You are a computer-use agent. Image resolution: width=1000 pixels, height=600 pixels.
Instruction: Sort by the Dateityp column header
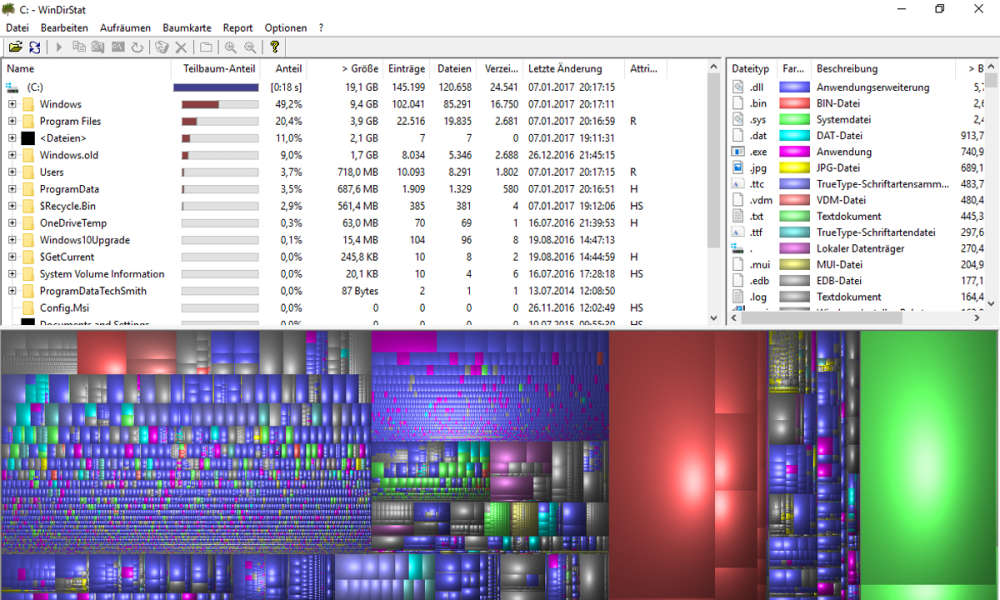(752, 69)
